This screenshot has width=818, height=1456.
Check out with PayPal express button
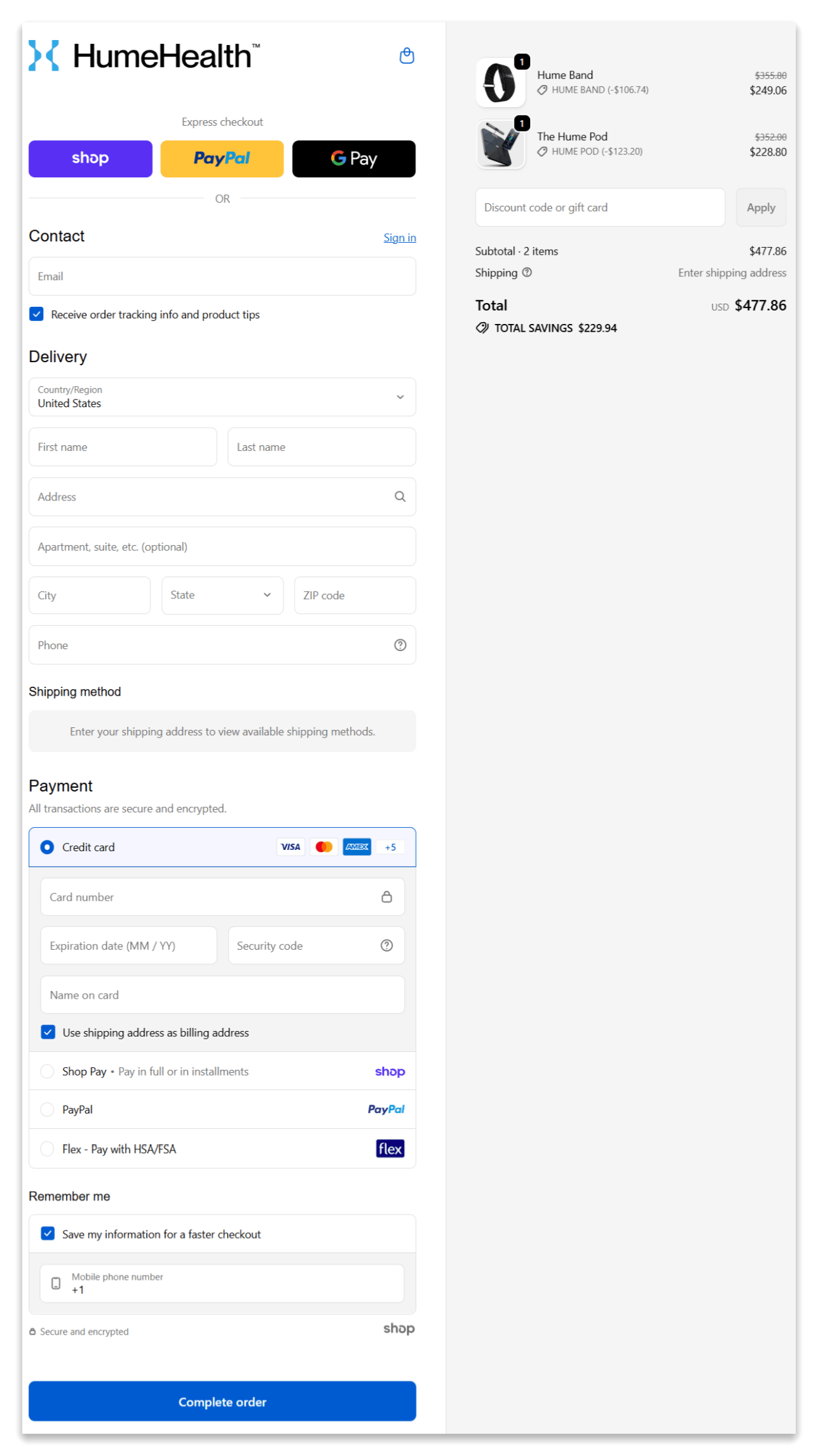coord(222,159)
